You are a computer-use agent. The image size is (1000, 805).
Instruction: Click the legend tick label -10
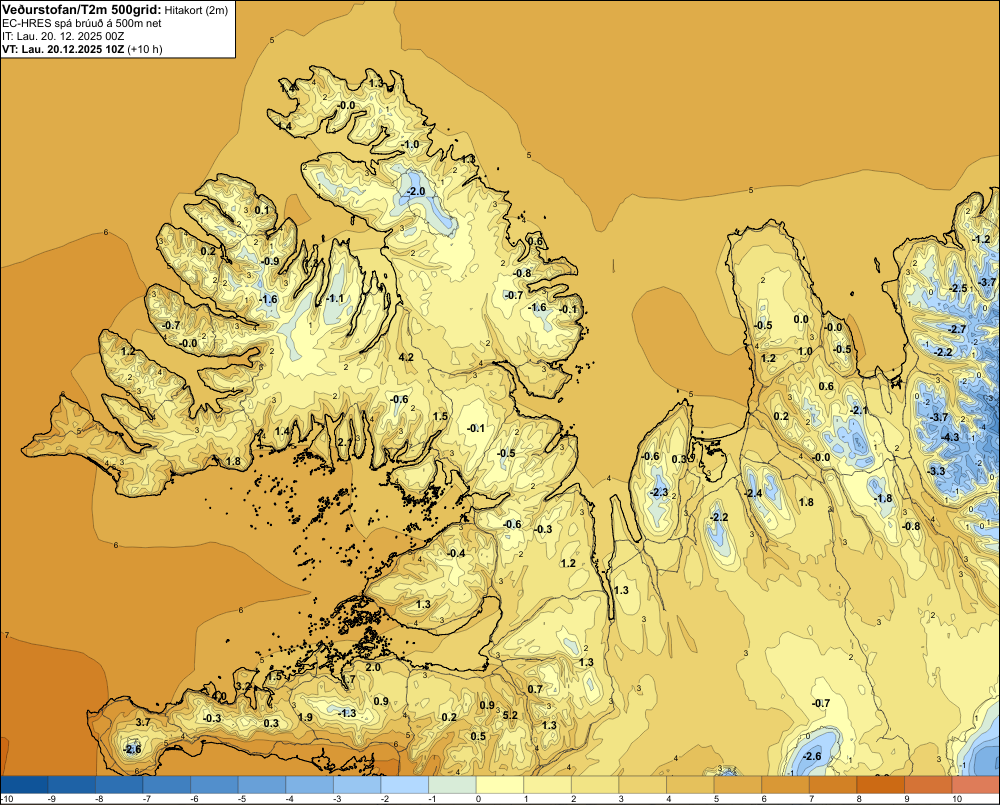coord(7,799)
